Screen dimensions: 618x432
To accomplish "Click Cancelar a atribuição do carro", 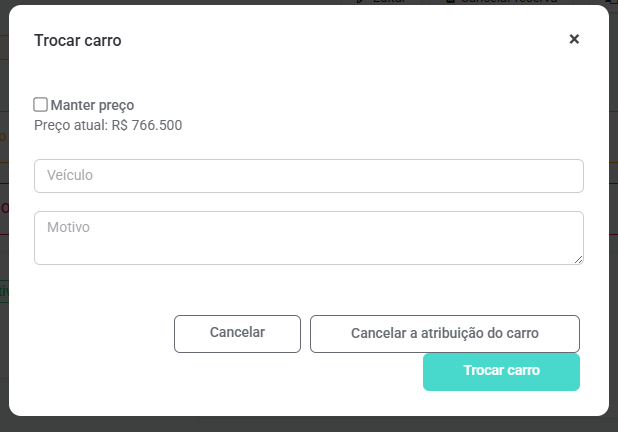I will [x=444, y=334].
